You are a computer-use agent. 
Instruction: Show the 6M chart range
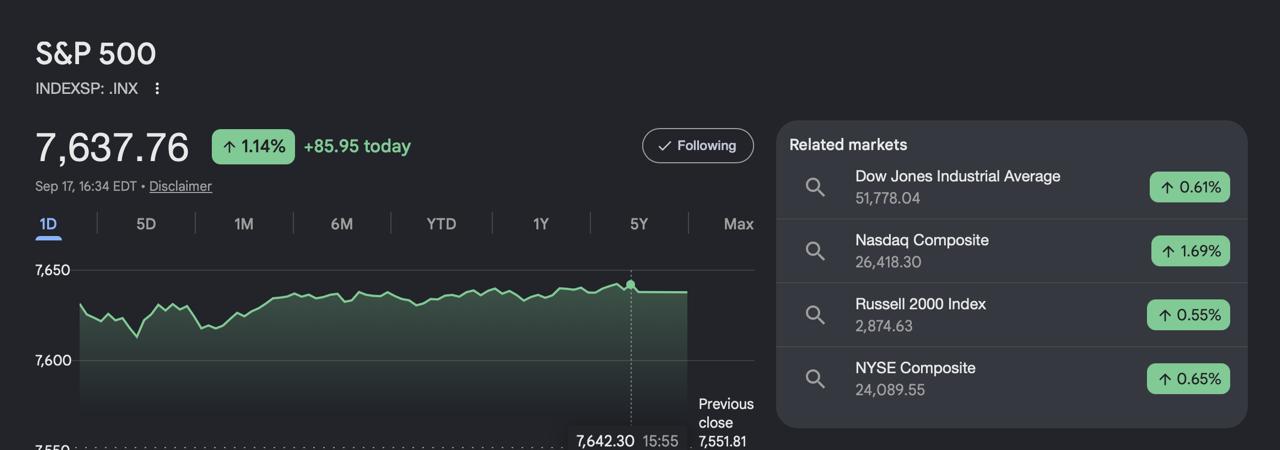[342, 224]
